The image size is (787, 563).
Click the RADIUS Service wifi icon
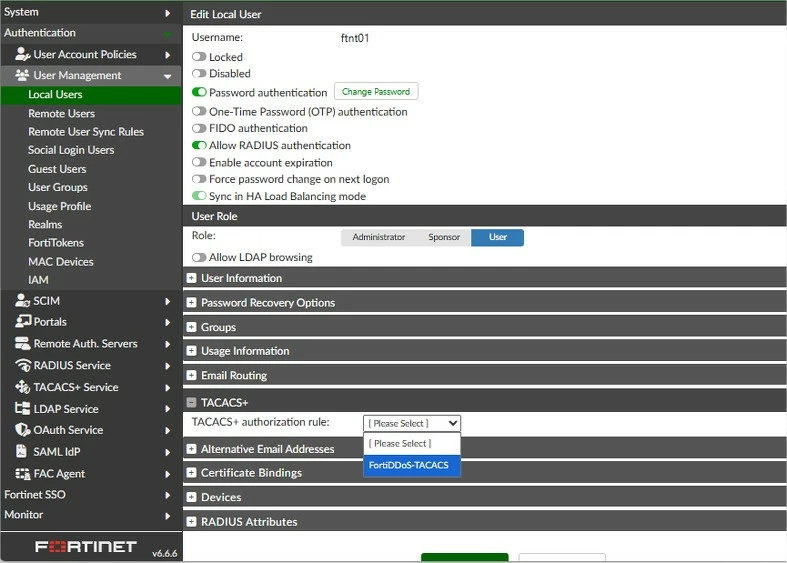click(x=23, y=365)
